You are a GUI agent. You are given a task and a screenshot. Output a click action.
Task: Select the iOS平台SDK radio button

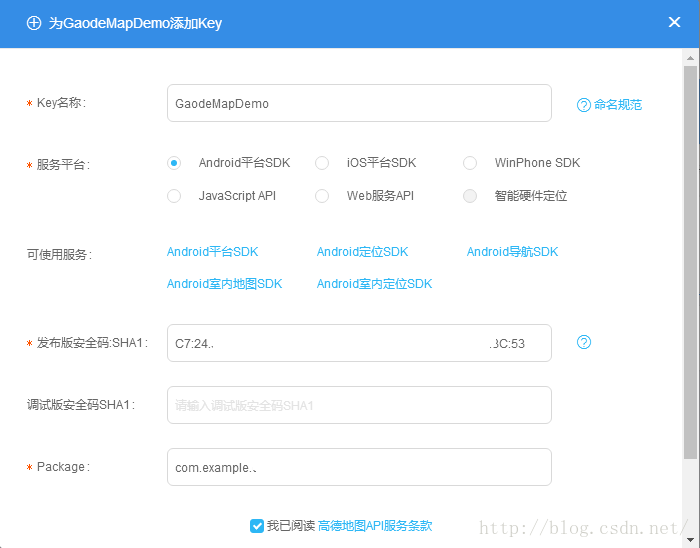[x=322, y=163]
